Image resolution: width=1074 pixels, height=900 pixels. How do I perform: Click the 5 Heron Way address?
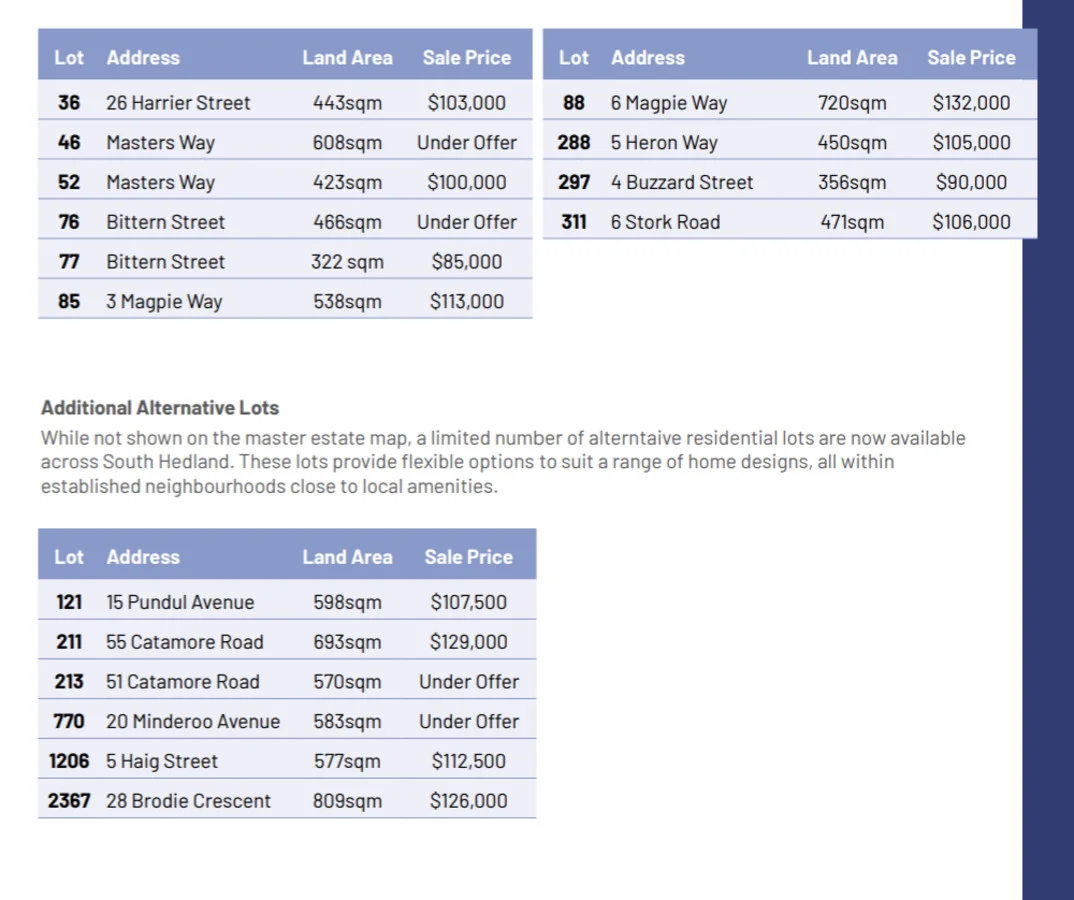664,143
